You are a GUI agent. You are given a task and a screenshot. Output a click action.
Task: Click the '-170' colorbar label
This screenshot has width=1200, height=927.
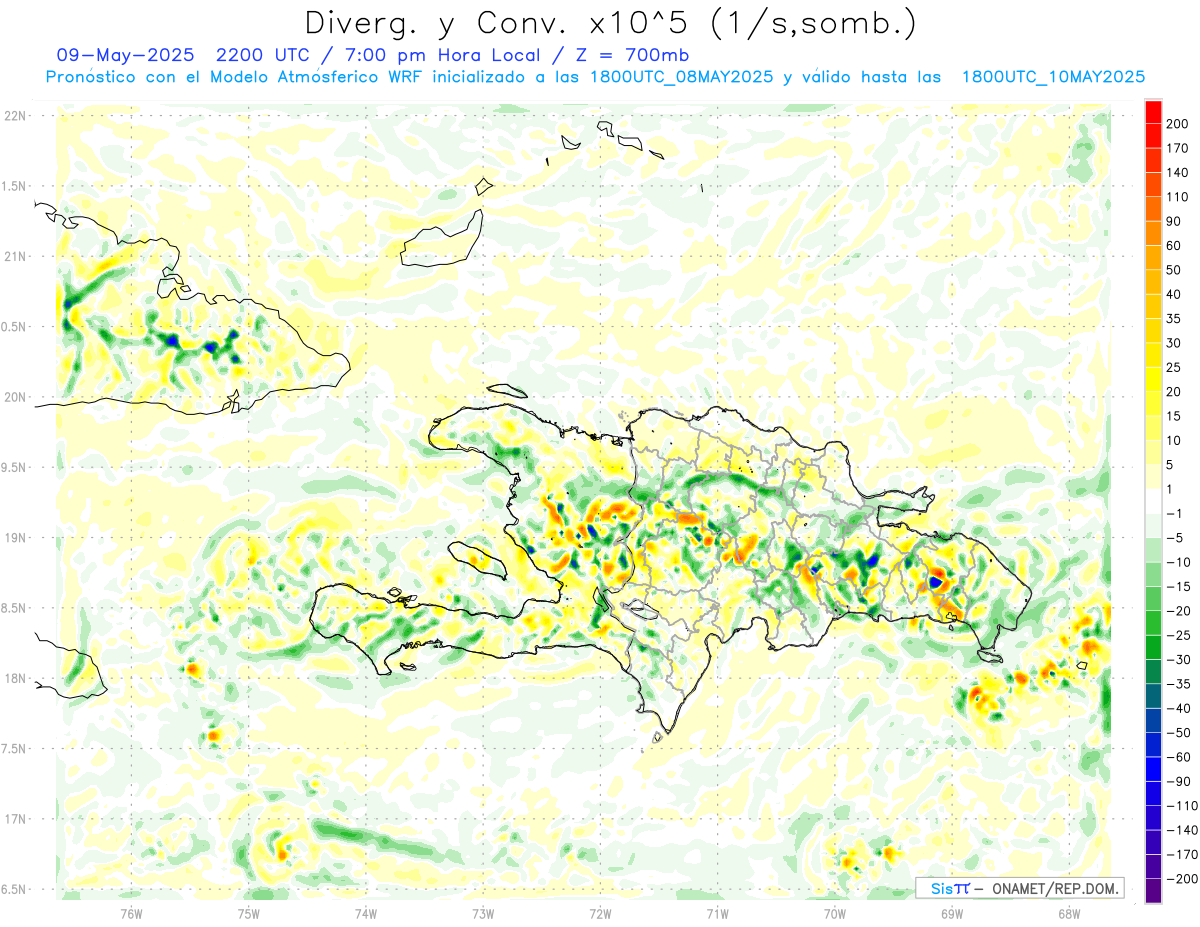(x=1180, y=854)
